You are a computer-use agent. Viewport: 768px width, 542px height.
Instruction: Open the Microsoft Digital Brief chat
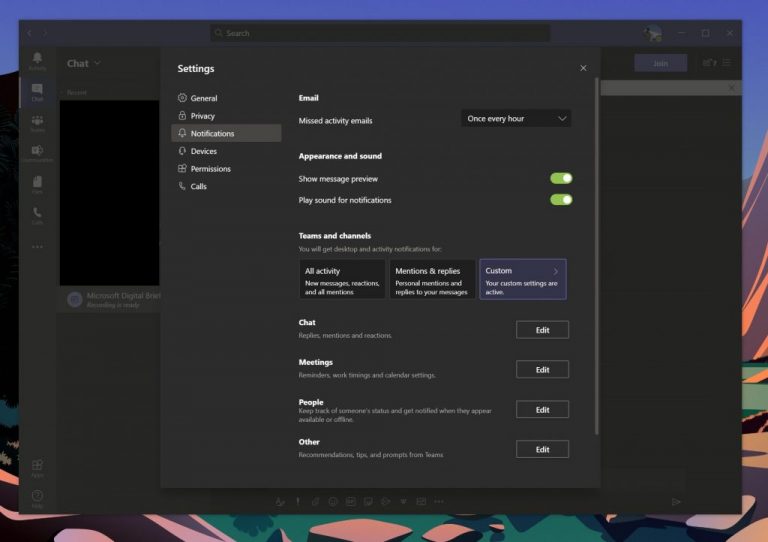pyautogui.click(x=110, y=299)
